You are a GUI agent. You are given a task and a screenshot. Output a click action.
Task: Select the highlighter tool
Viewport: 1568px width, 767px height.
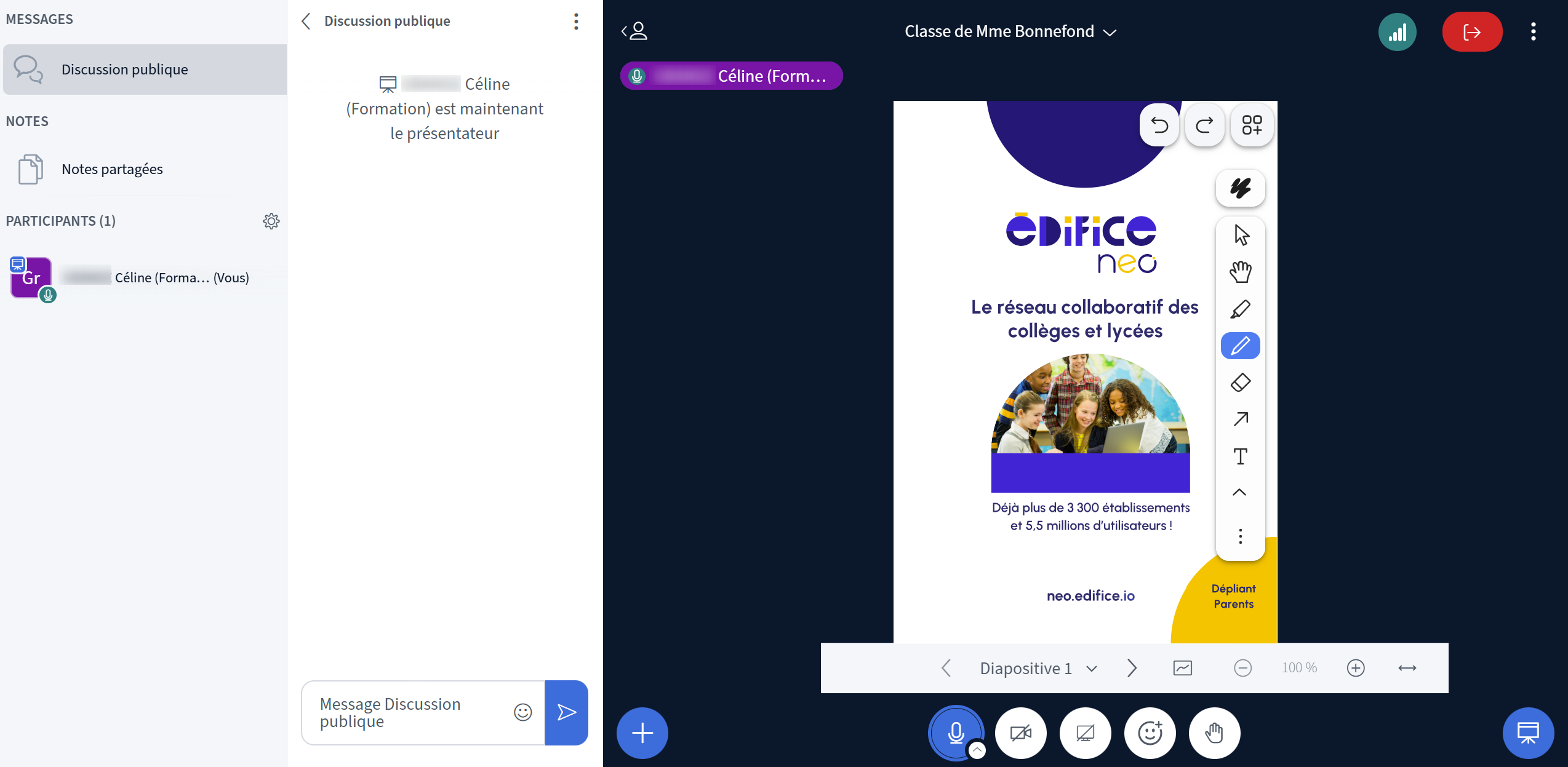tap(1240, 309)
